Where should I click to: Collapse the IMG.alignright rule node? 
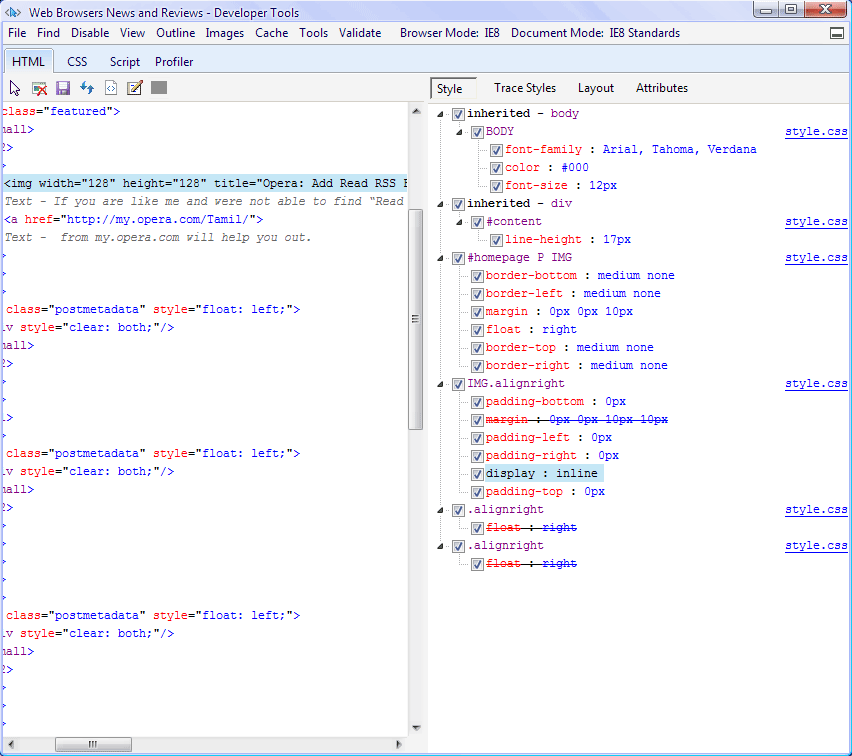pos(442,384)
